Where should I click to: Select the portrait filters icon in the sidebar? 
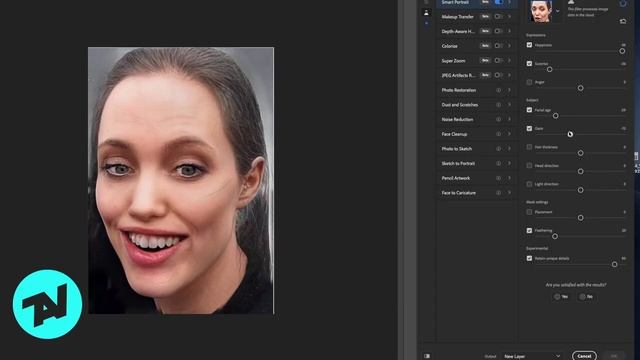coord(427,13)
